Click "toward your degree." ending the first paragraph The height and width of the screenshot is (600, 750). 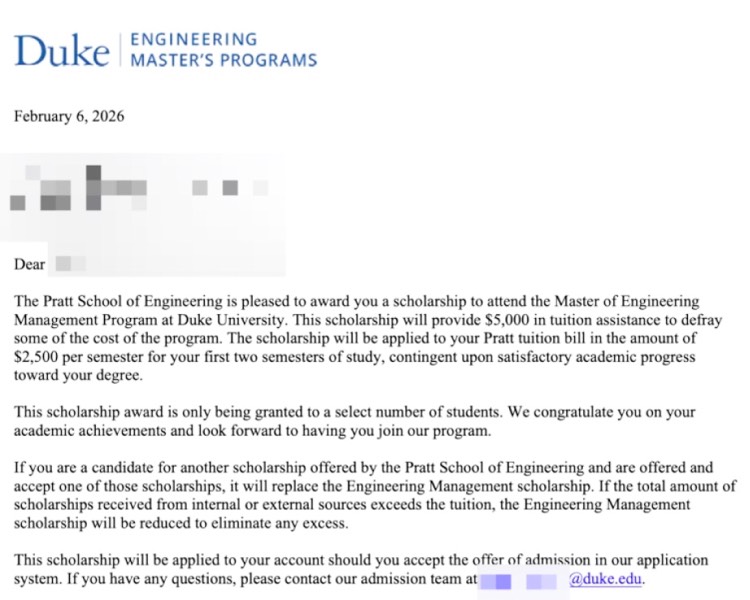pyautogui.click(x=78, y=376)
